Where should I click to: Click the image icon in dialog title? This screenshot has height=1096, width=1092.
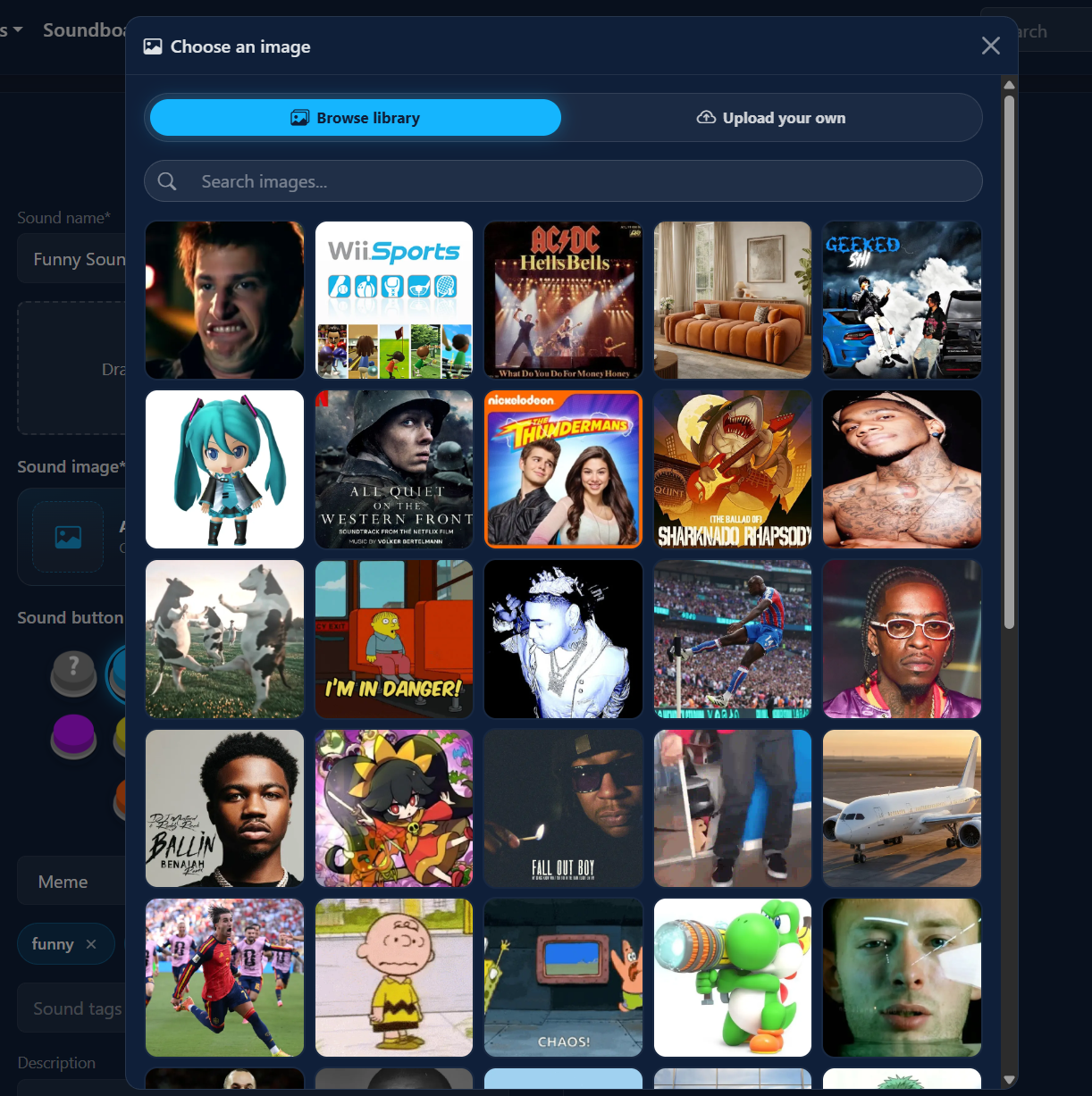pyautogui.click(x=153, y=46)
